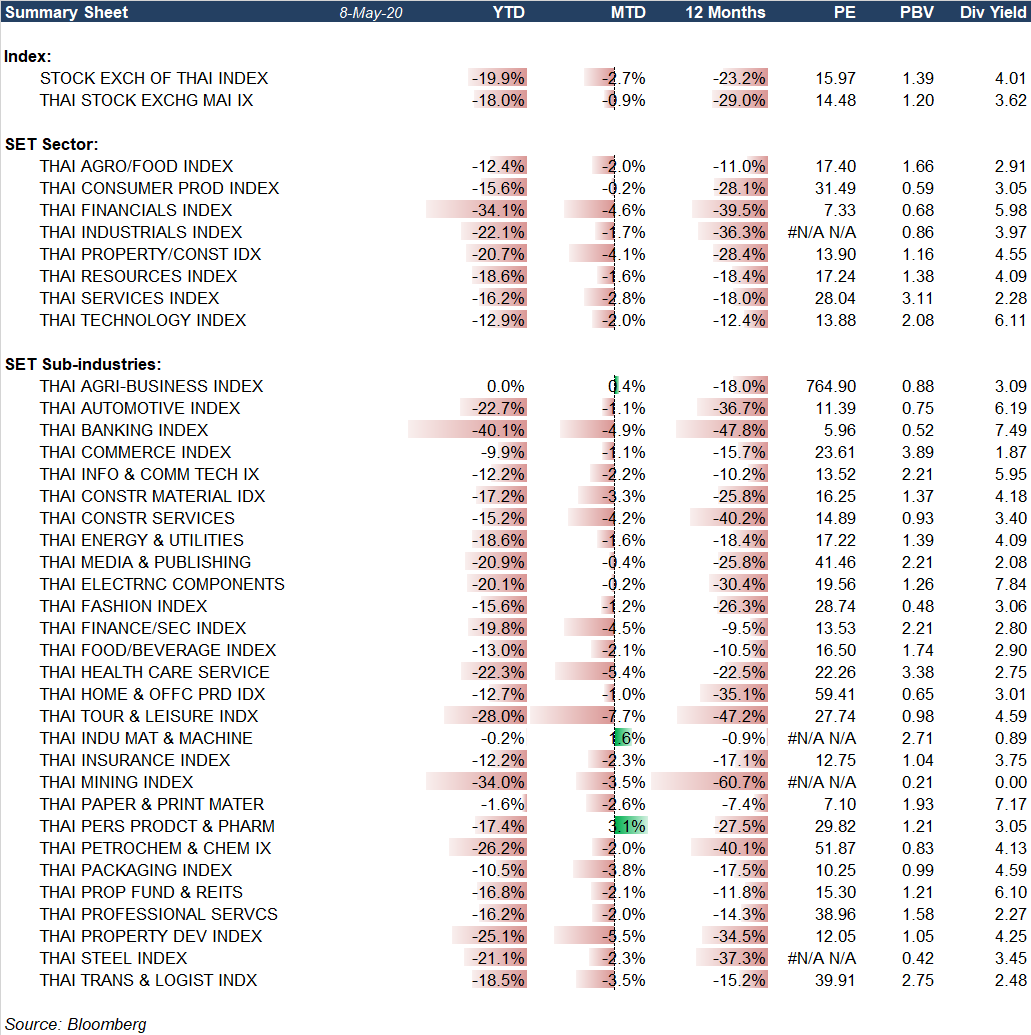Select row 'THAI FOOD/BEVERAGE INDEX'

click(516, 650)
